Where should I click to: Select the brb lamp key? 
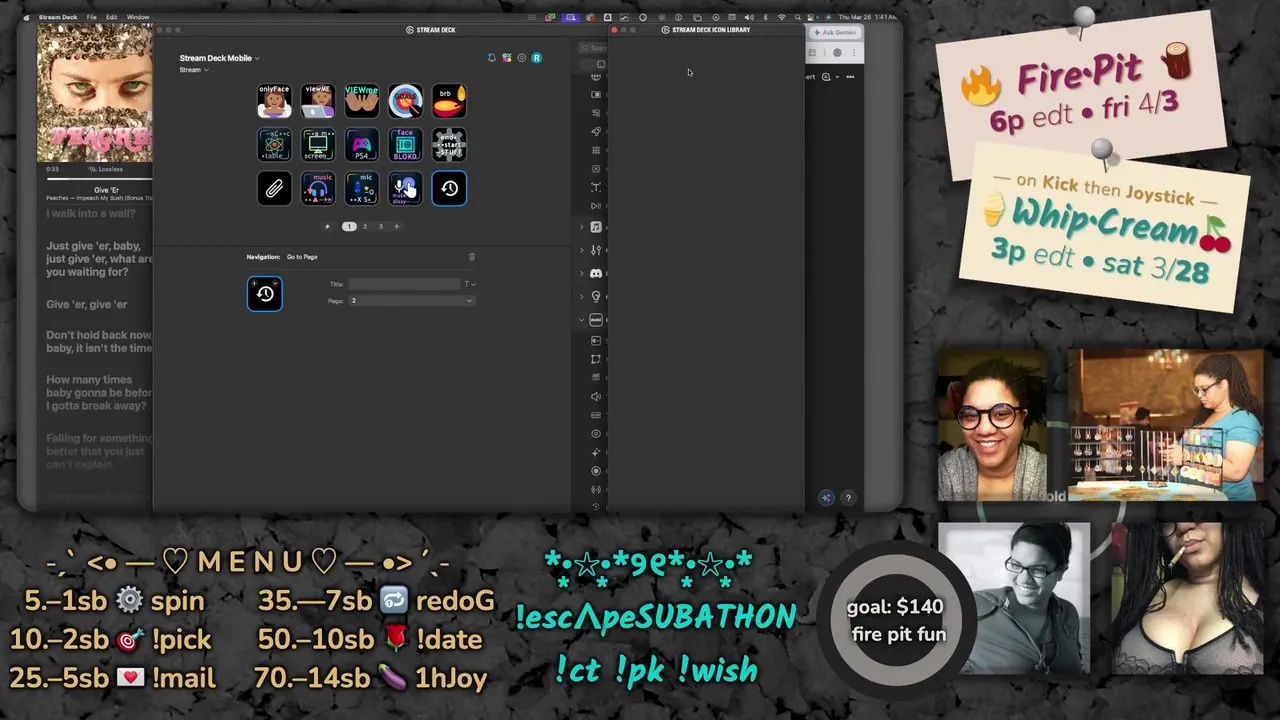coord(450,101)
